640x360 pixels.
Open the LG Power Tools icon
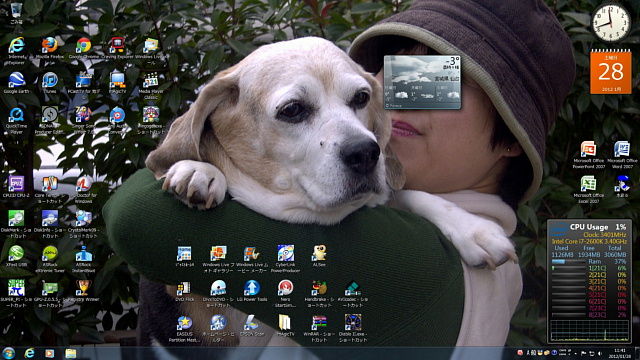click(252, 291)
